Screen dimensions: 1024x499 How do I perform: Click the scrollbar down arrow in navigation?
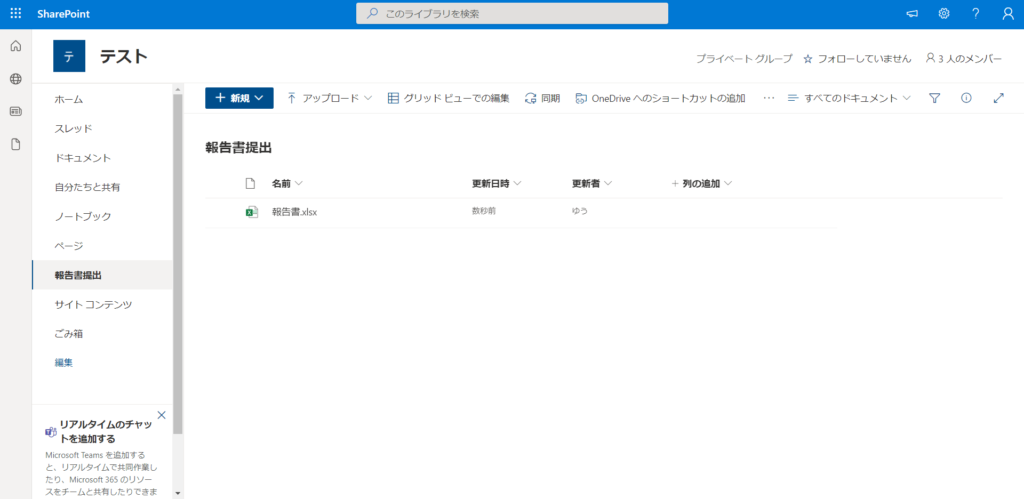[178, 493]
